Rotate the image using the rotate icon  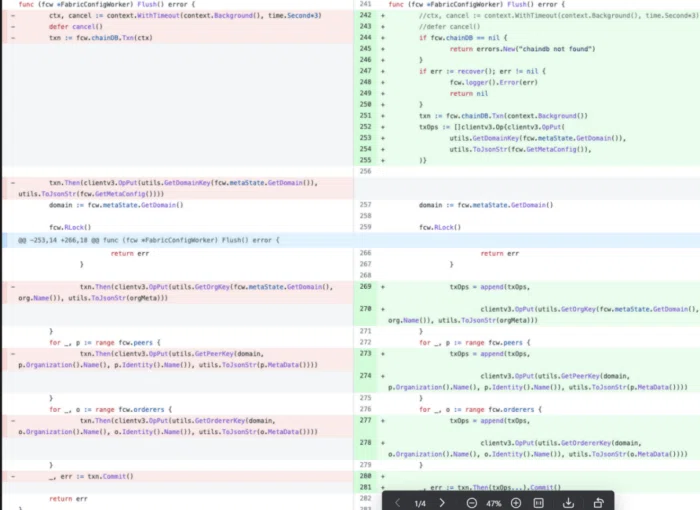[x=598, y=503]
